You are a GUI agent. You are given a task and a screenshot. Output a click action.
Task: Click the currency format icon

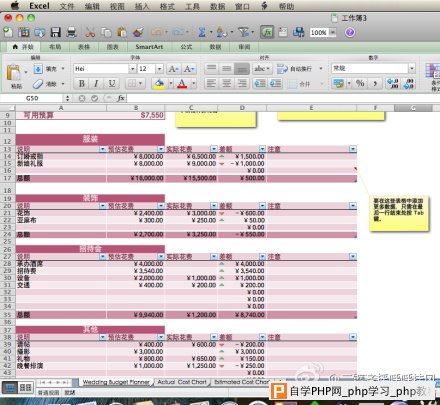pos(338,83)
